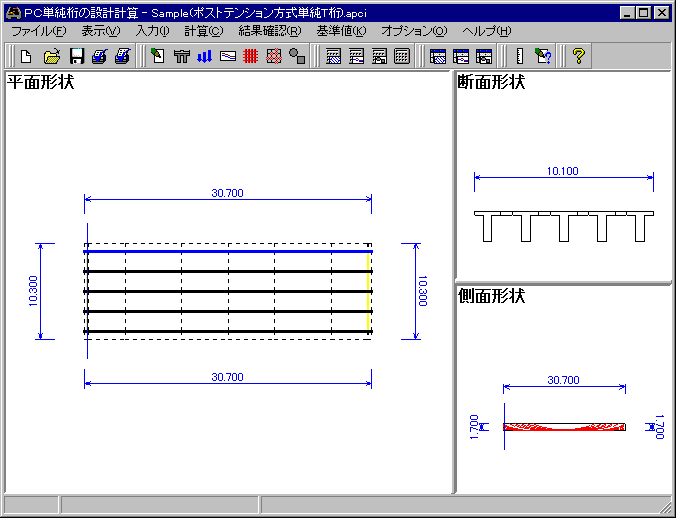Select the solid red grid icon
676x518 pixels.
tap(251, 57)
